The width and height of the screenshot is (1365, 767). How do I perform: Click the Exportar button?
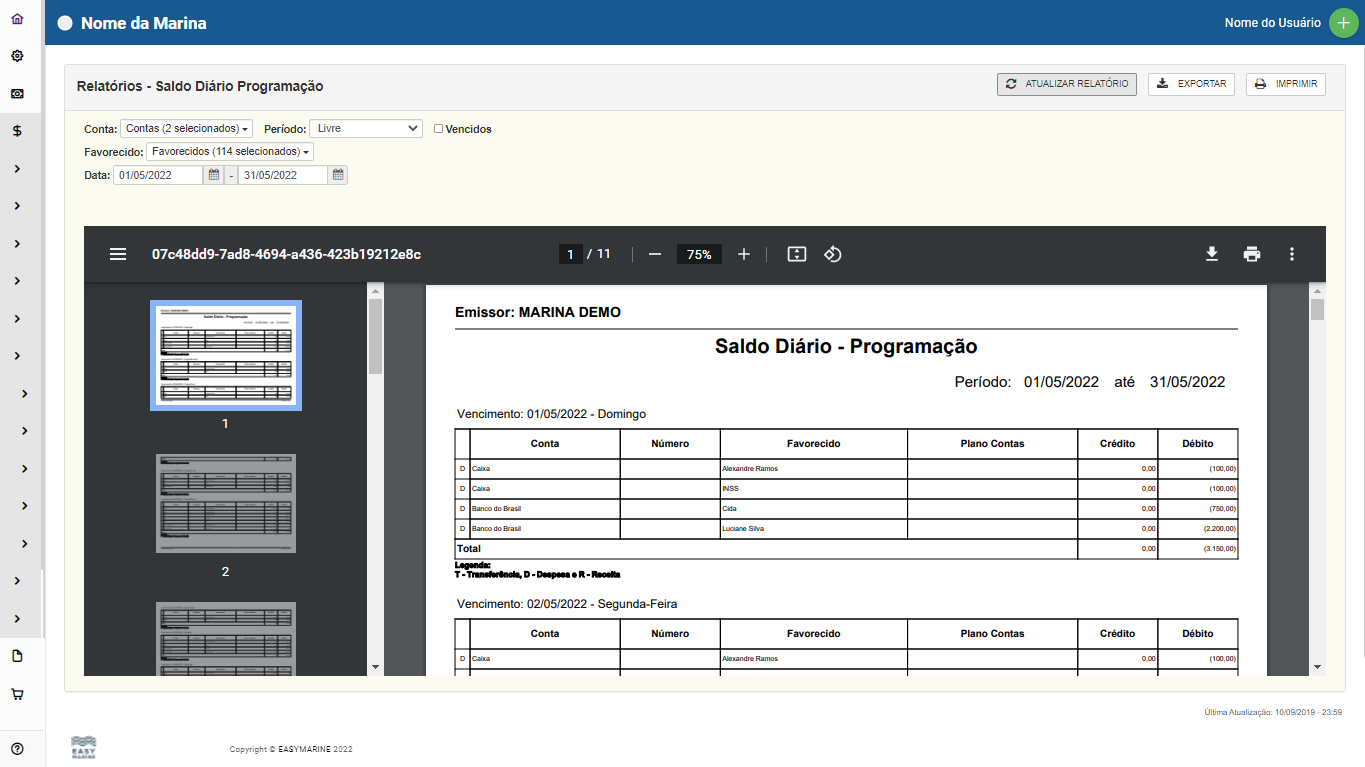1191,84
